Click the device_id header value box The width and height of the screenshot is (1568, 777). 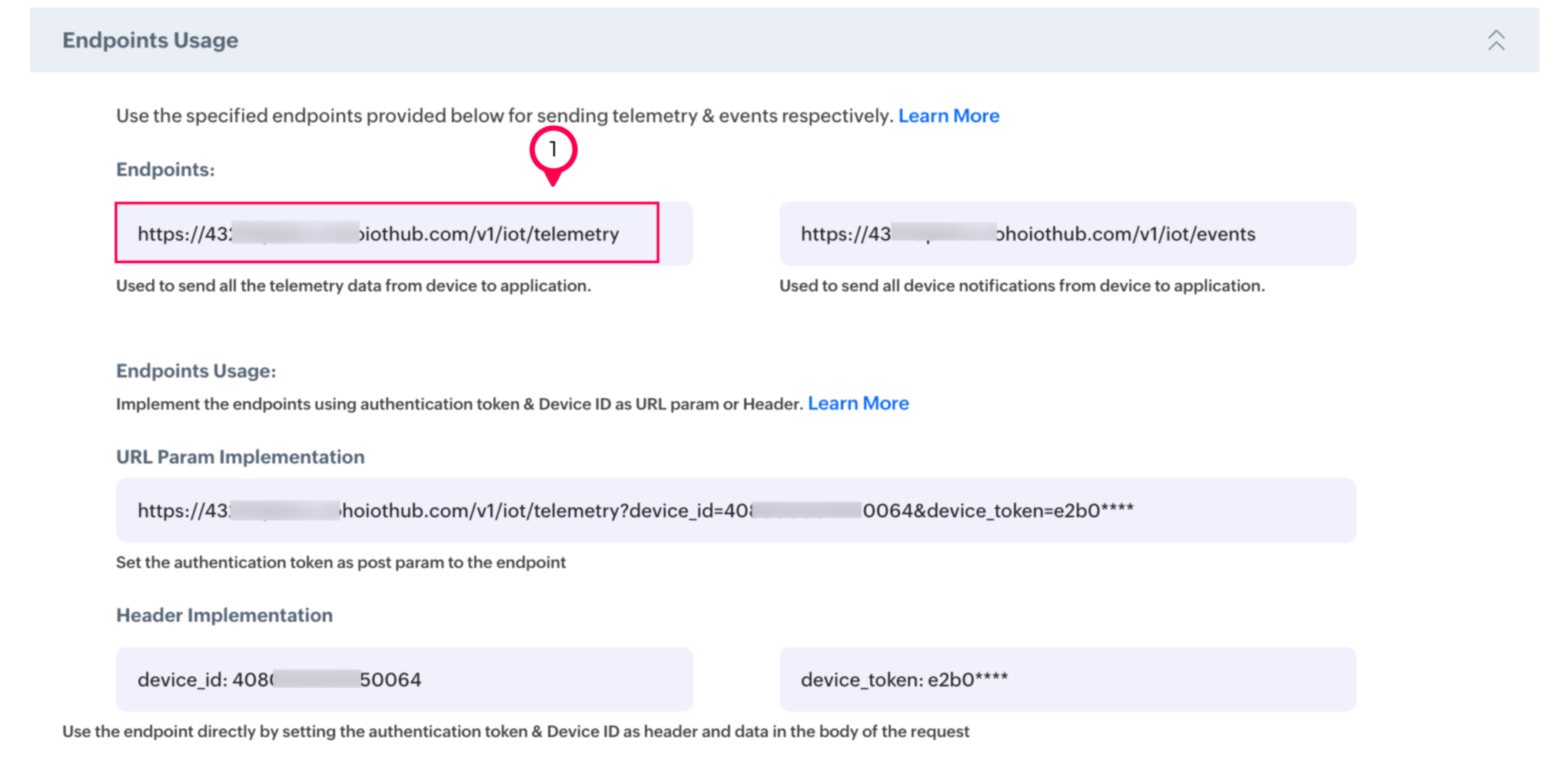pos(404,679)
